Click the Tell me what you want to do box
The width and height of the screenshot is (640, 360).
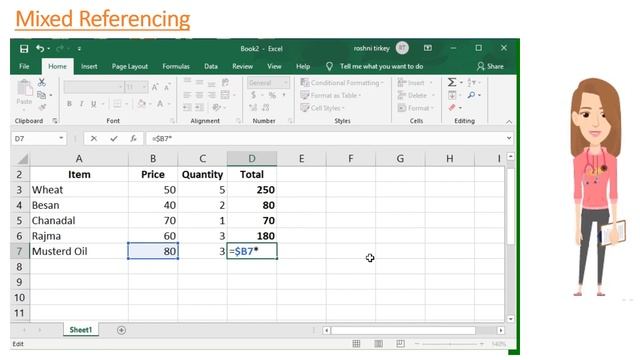(381, 67)
